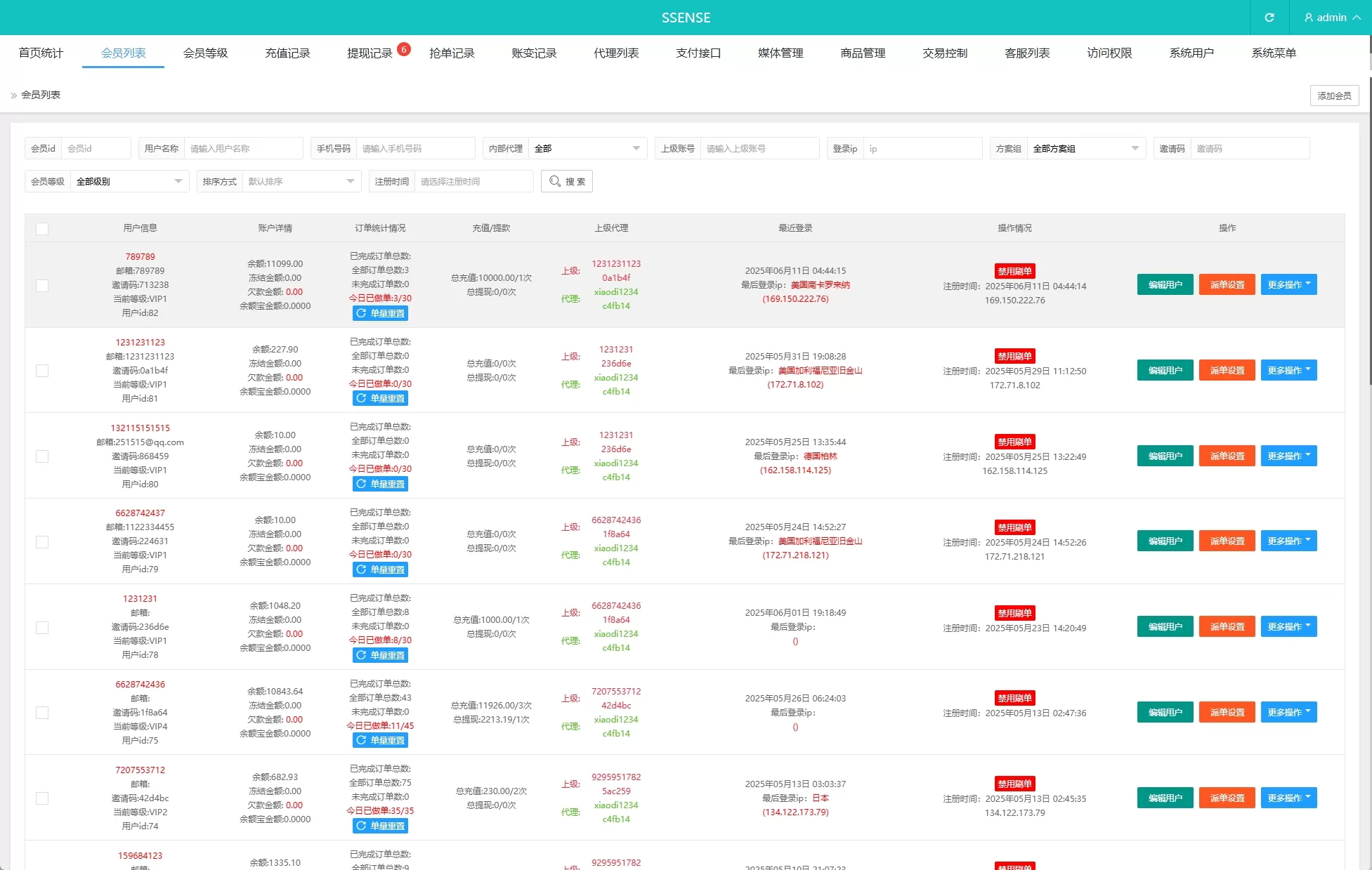The height and width of the screenshot is (870, 1372).
Task: Click the red 6 badge on 提现记录
Action: [x=404, y=49]
